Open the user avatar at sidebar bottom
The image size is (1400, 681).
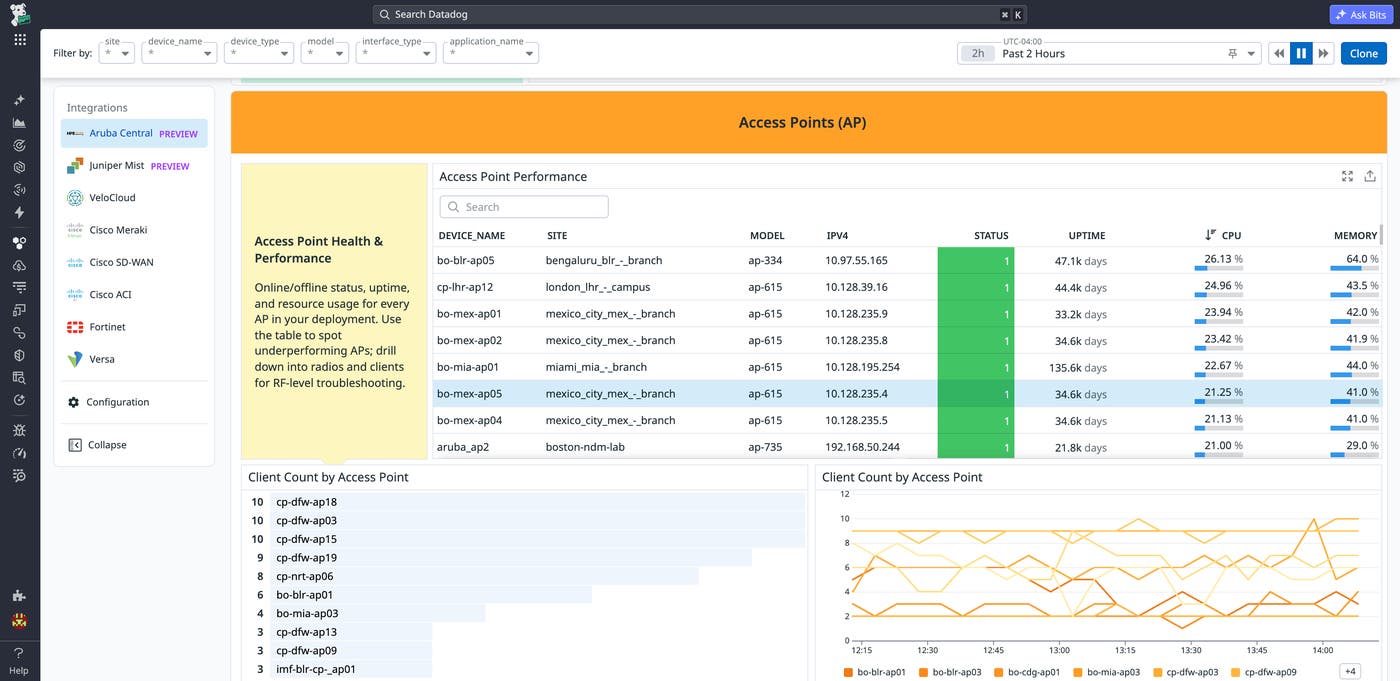pos(19,620)
